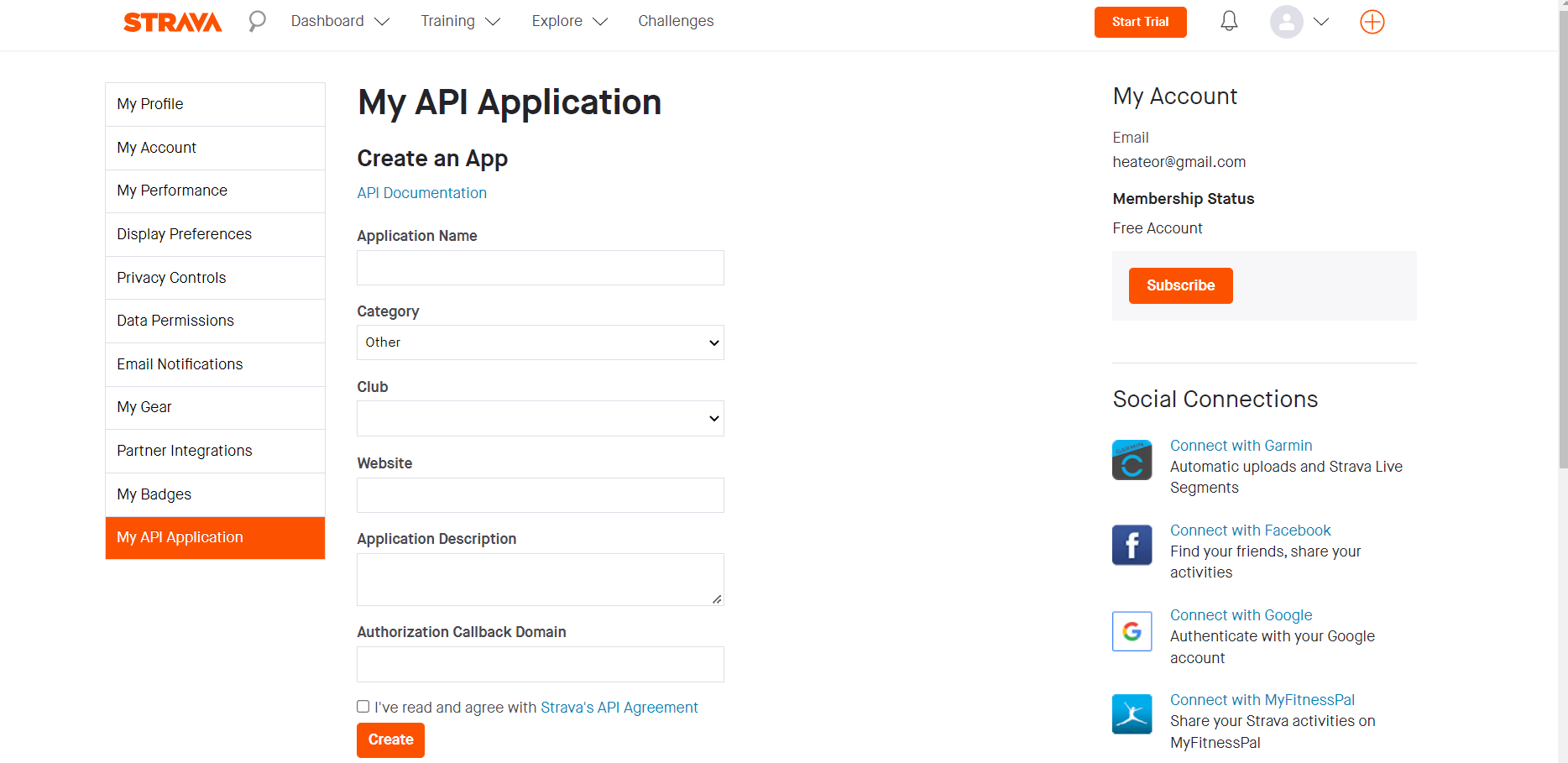Screen dimensions: 1568x763
Task: Click the Facebook logo icon
Action: pyautogui.click(x=1132, y=545)
